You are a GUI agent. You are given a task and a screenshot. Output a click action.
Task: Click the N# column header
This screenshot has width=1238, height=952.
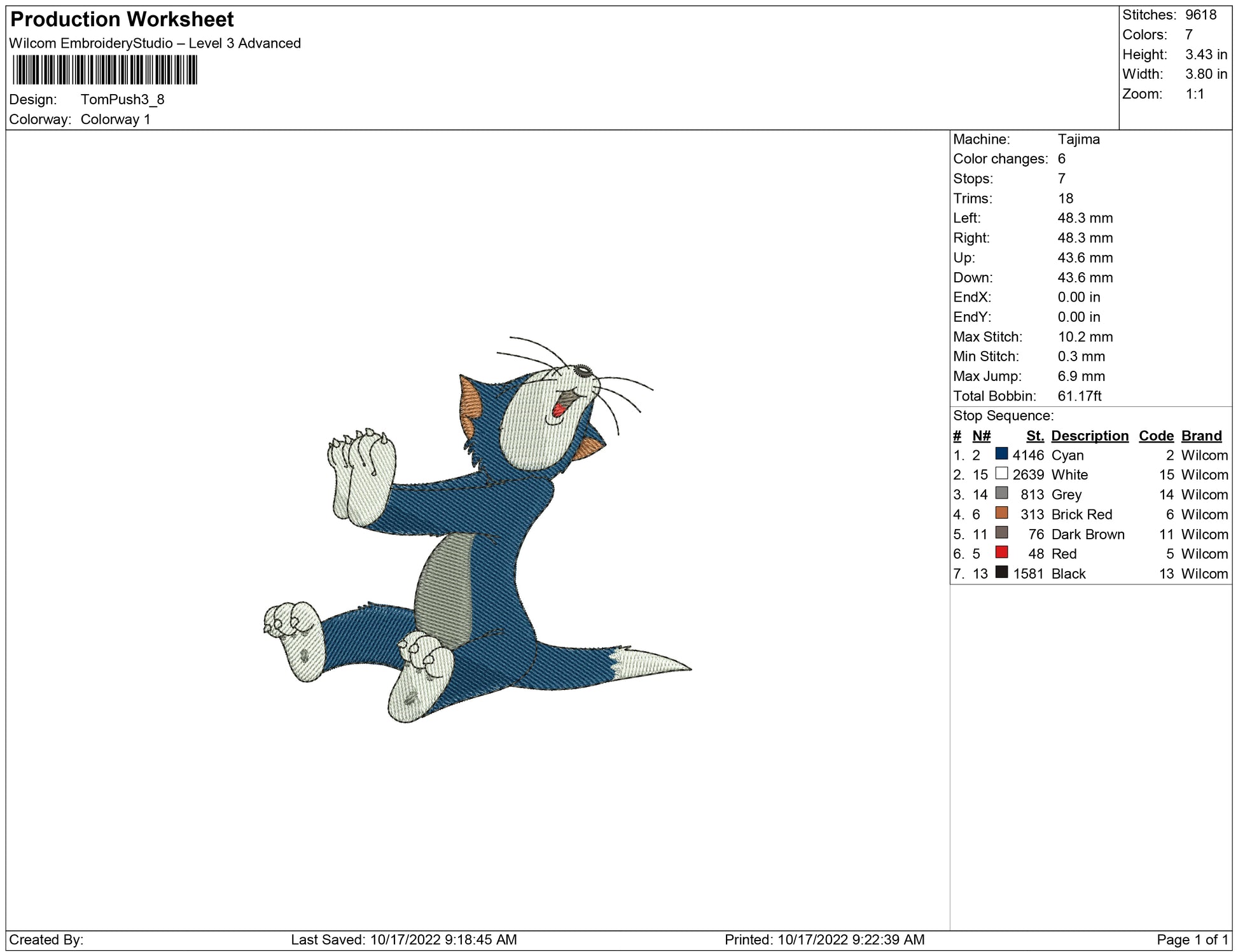981,436
